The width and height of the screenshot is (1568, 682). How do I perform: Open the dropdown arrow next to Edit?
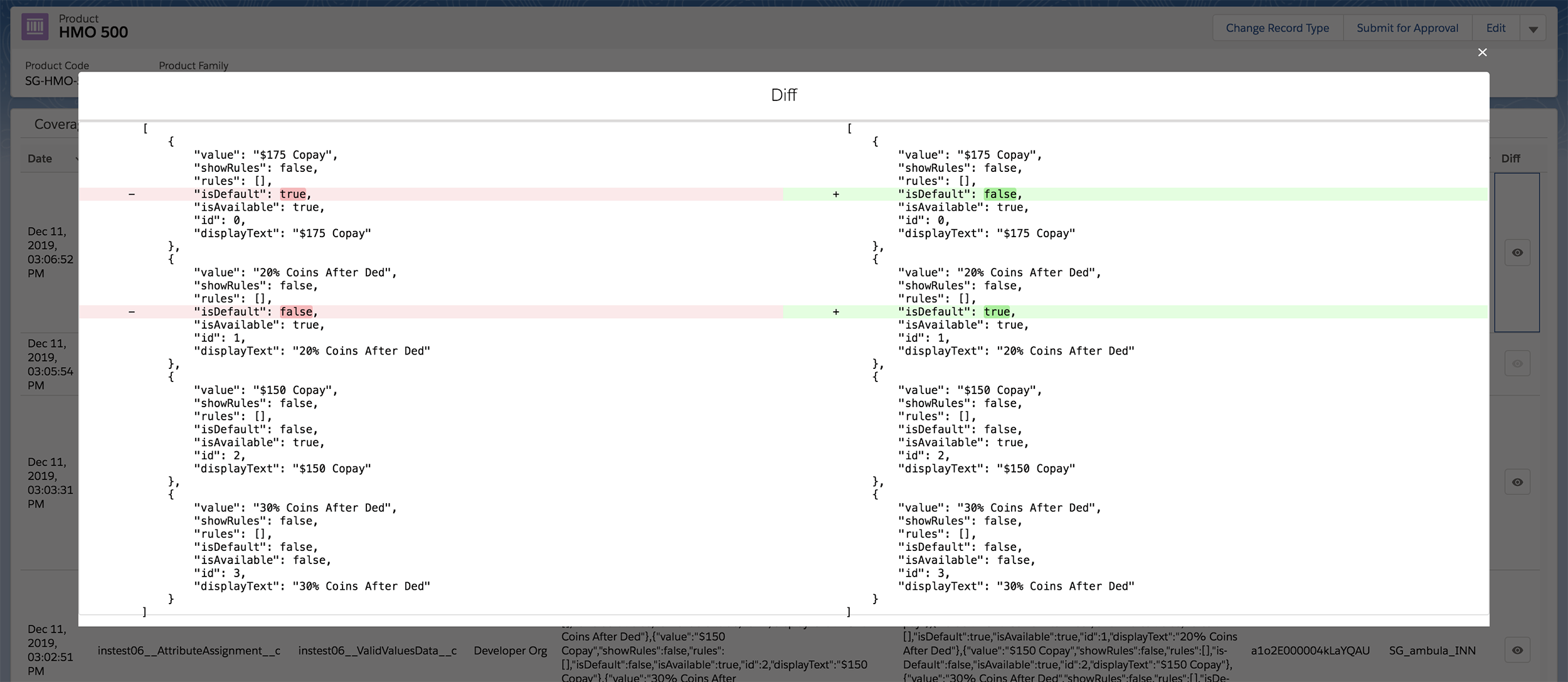1534,28
